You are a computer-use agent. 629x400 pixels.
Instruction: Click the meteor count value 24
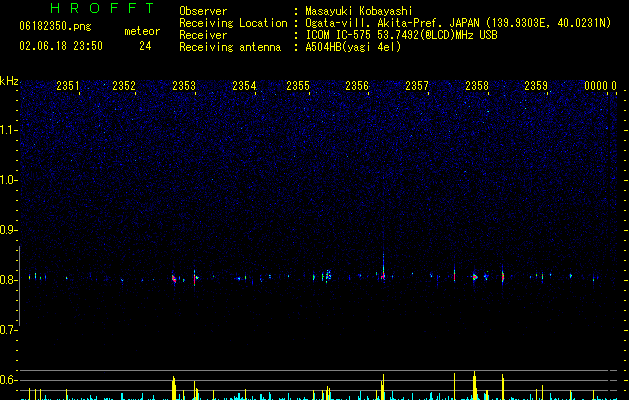click(x=145, y=46)
